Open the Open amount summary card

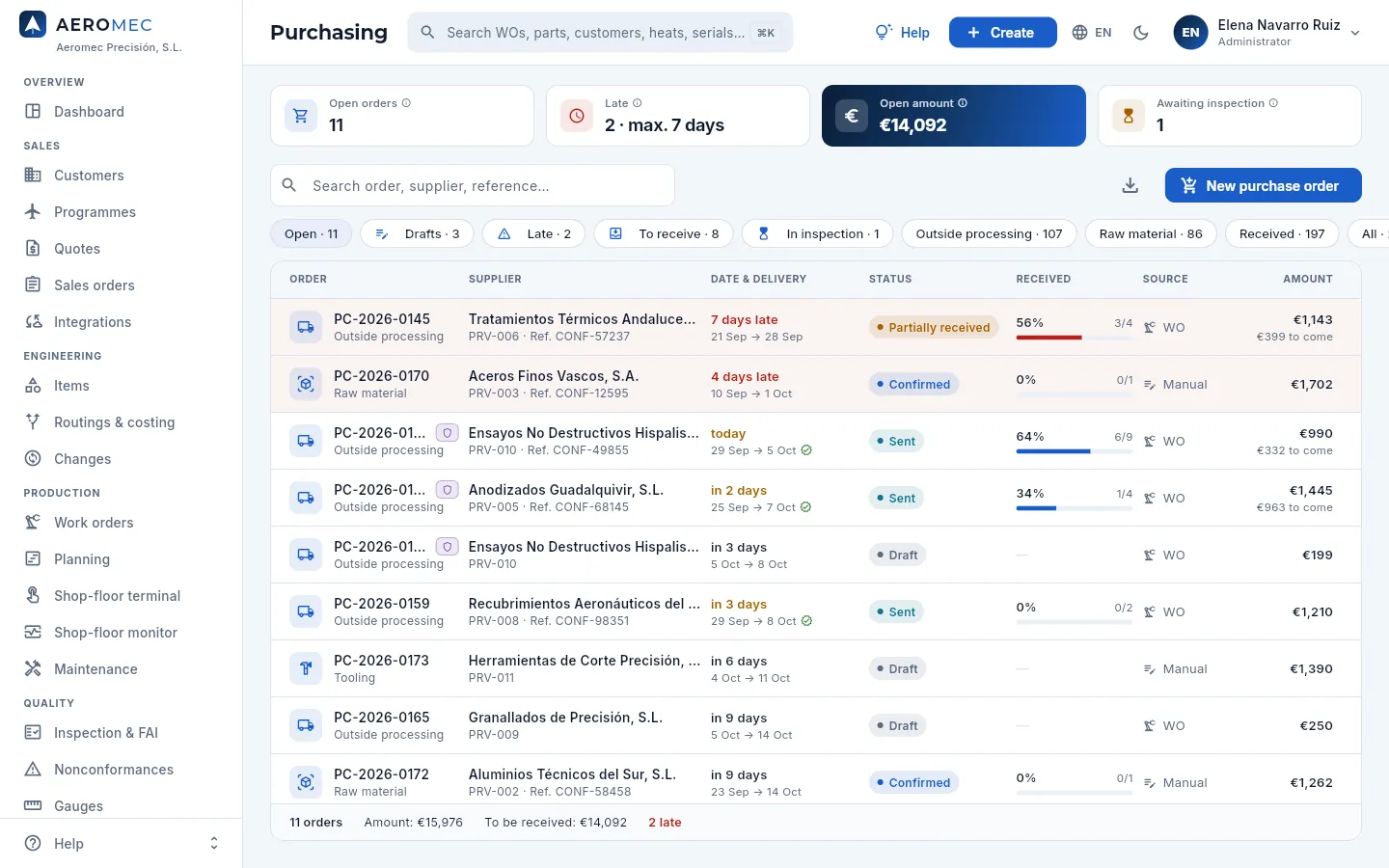954,116
